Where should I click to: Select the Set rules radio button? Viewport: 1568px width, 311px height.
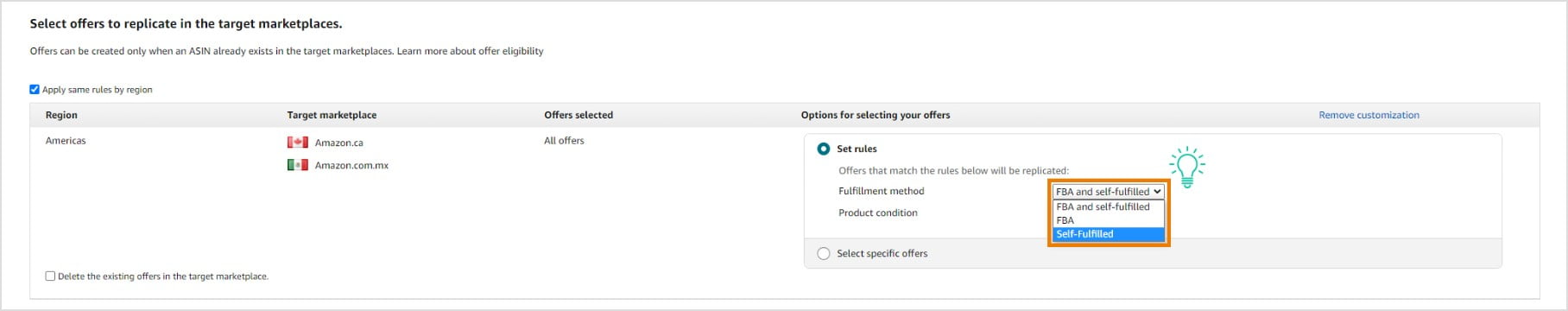pos(823,149)
